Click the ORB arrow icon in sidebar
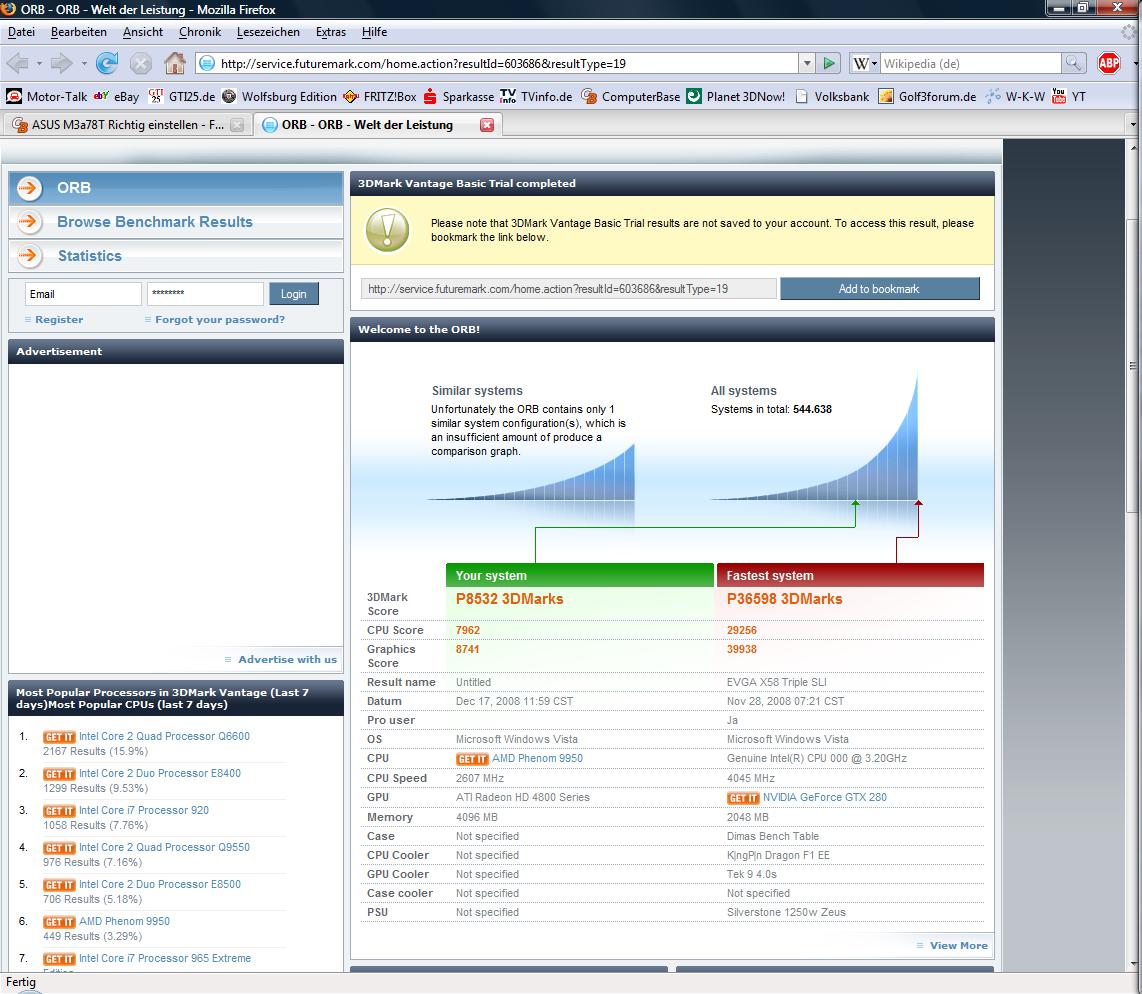Image resolution: width=1142 pixels, height=994 pixels. click(x=30, y=188)
